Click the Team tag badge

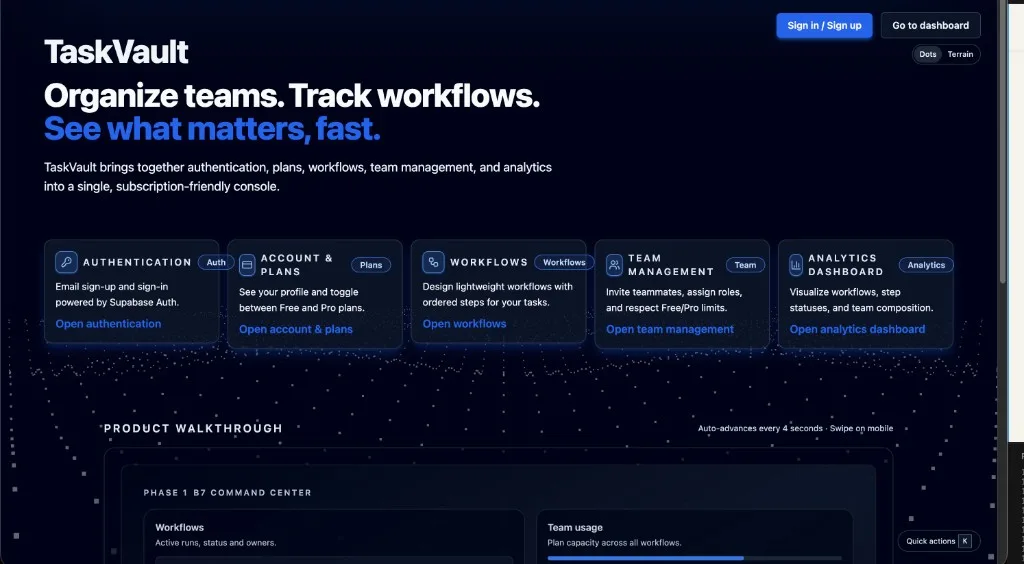click(745, 265)
